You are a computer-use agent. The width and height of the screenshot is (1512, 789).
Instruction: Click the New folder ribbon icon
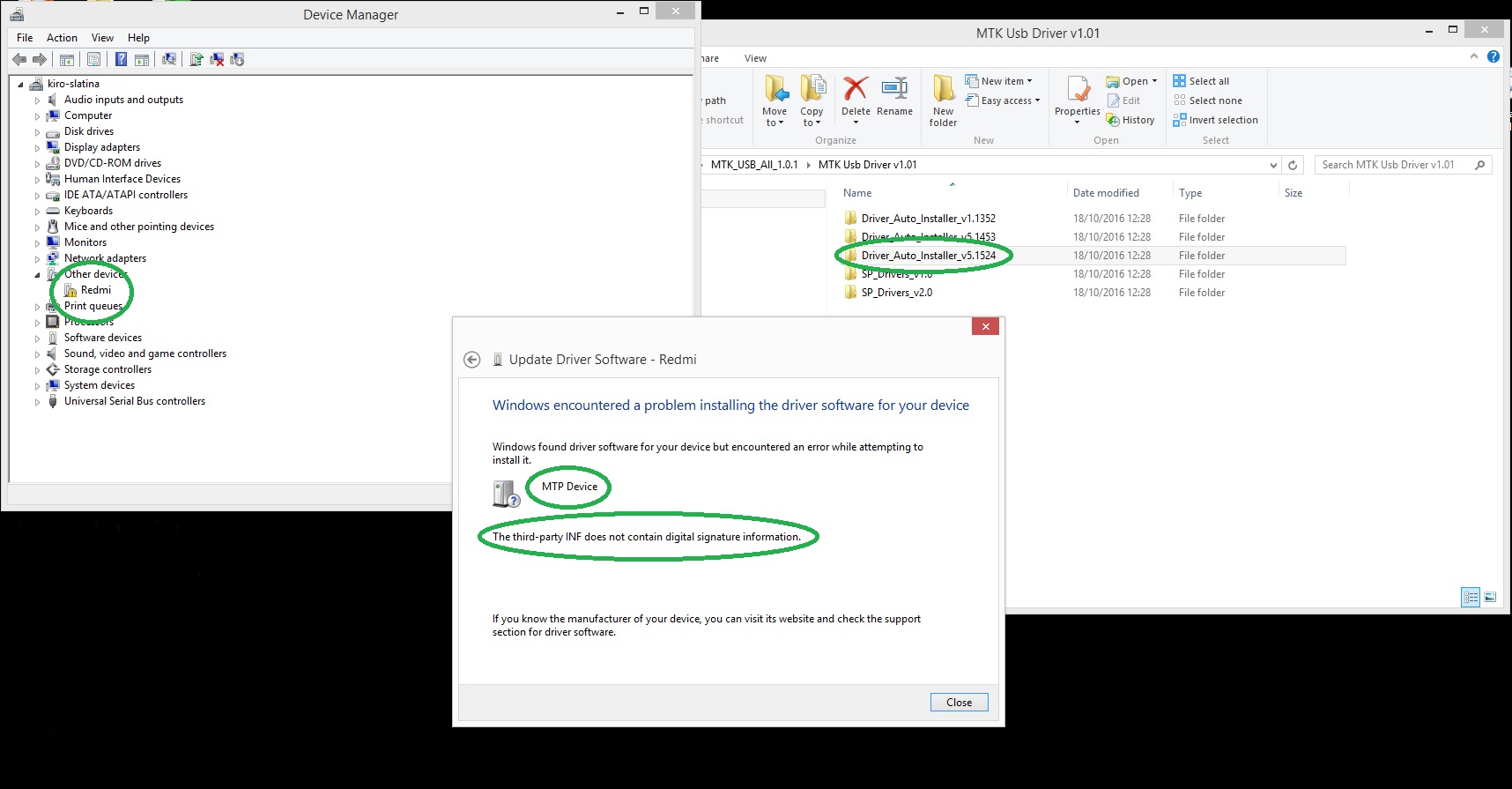[943, 100]
